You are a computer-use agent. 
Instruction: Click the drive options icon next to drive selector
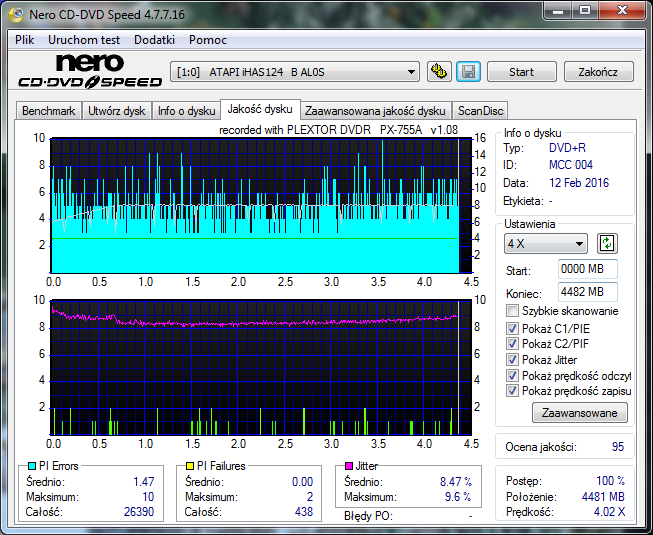pos(439,72)
